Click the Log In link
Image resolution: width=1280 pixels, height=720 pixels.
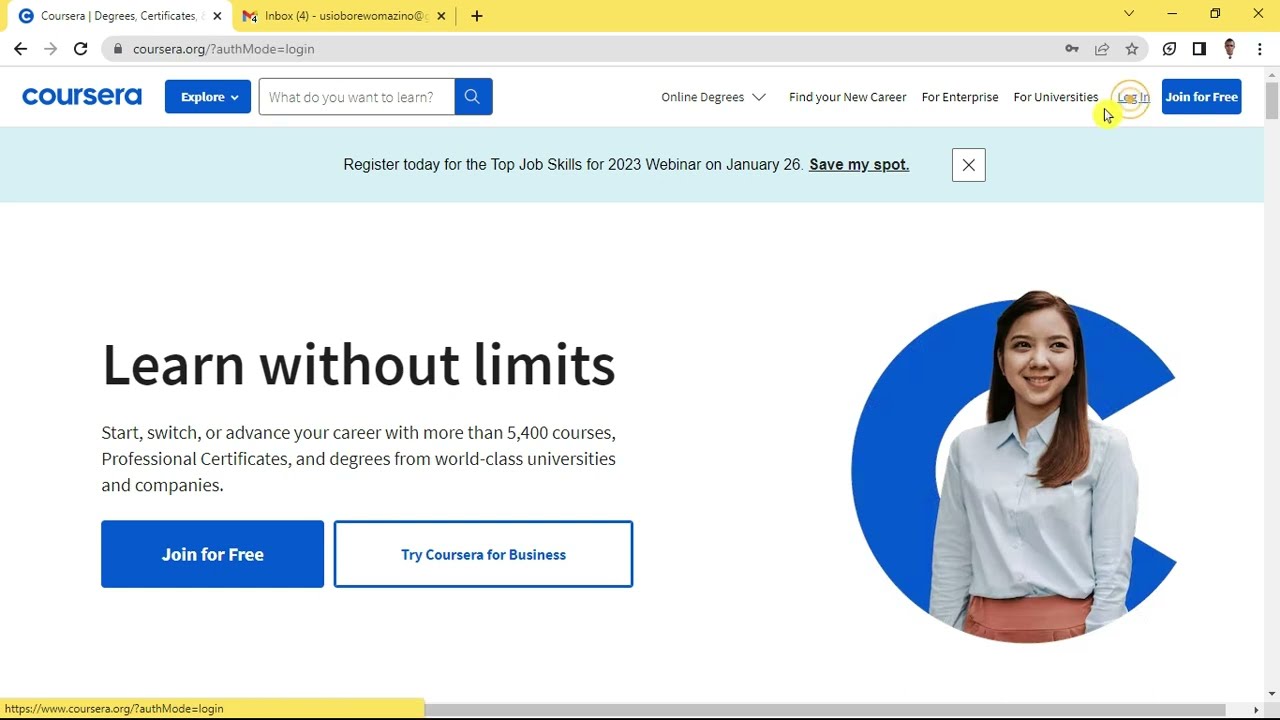pos(1133,97)
